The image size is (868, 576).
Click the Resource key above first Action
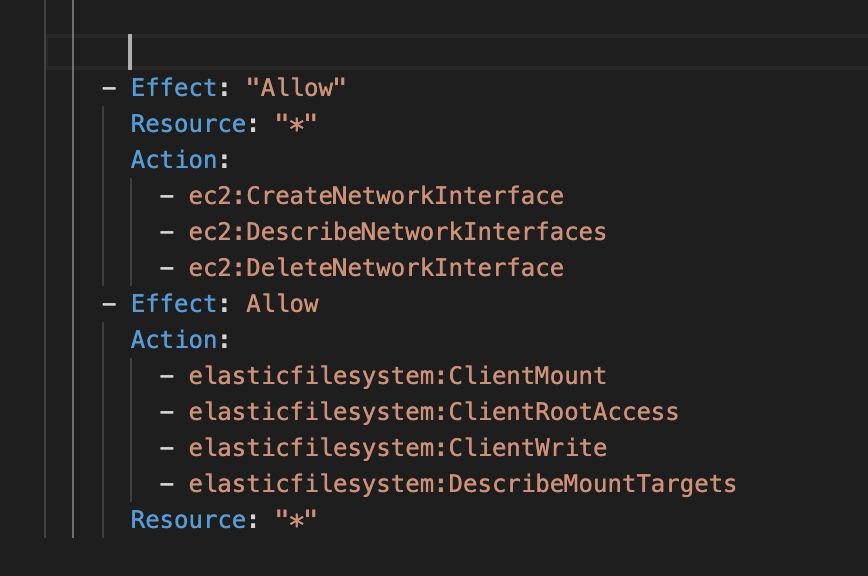[189, 123]
